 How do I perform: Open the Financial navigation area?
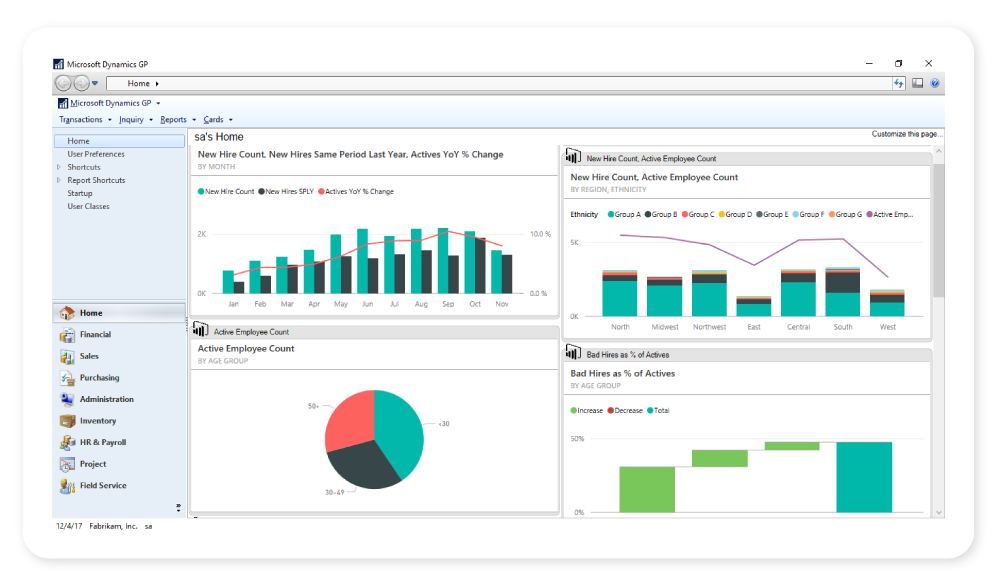pos(119,335)
